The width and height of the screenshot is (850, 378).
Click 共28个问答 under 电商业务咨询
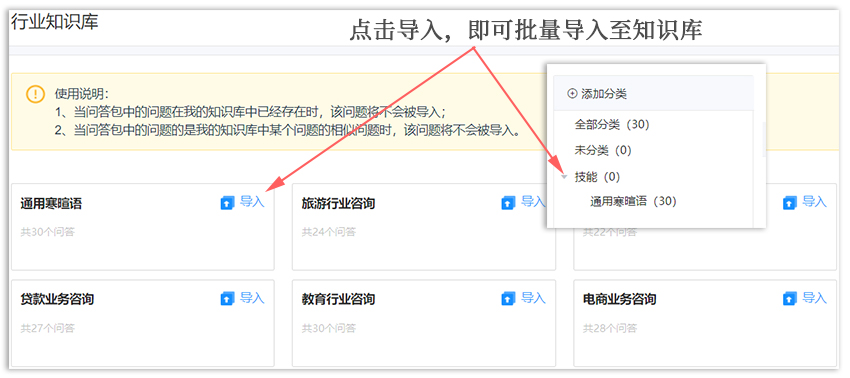(x=610, y=328)
